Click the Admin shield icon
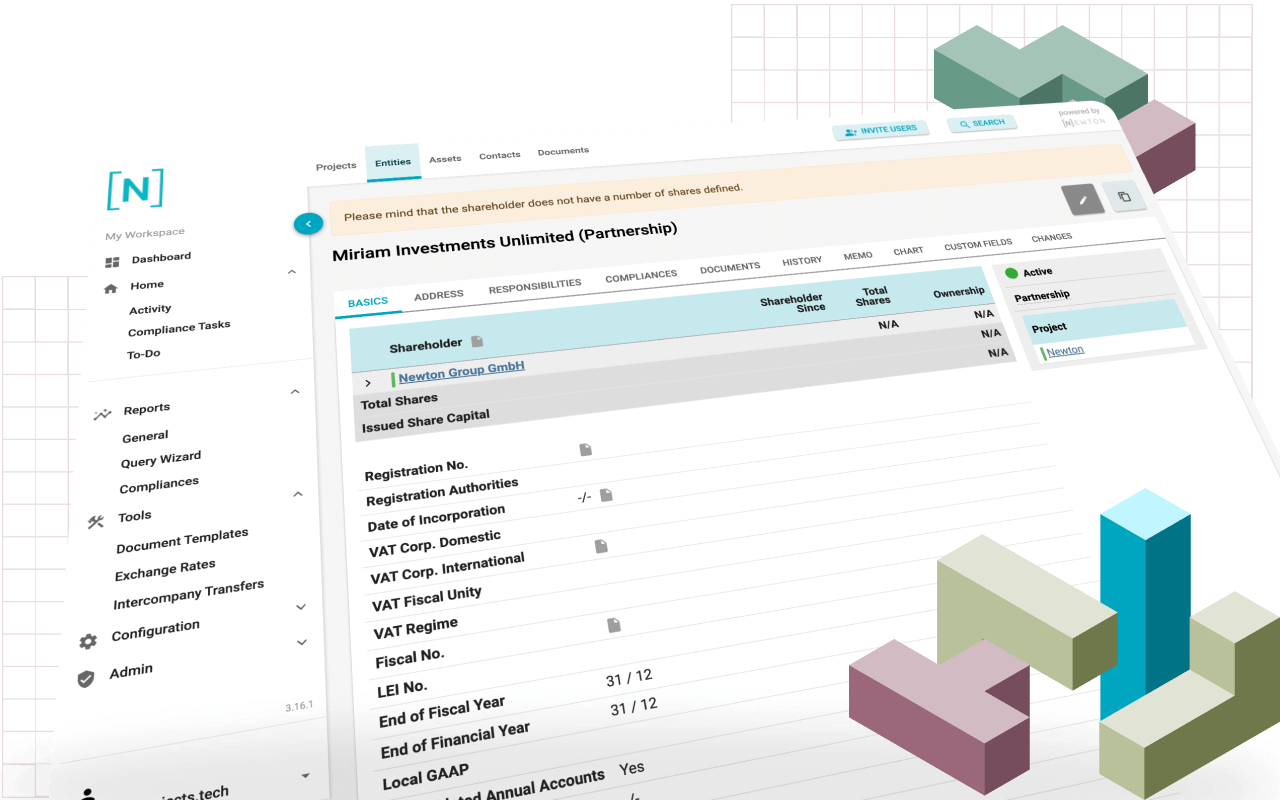The image size is (1280, 800). (x=84, y=676)
